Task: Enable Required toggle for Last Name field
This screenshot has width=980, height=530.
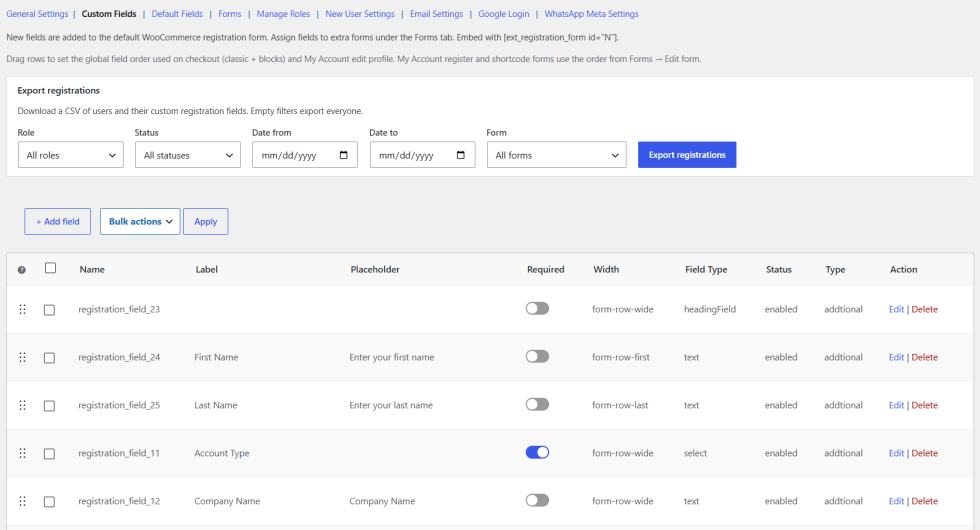Action: tap(538, 404)
